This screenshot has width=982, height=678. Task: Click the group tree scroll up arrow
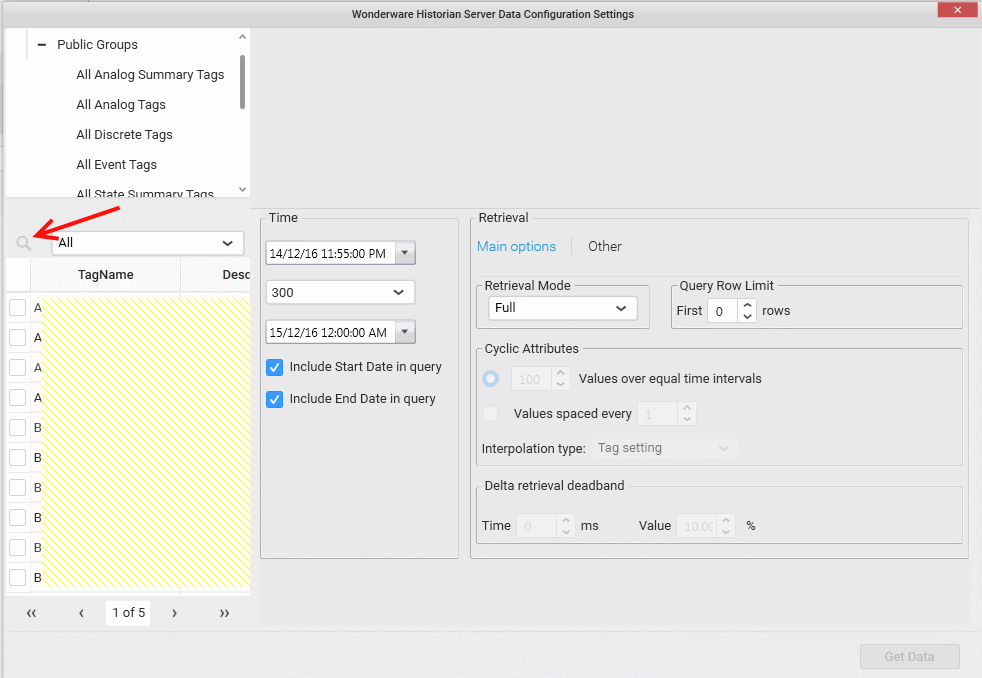(x=242, y=37)
